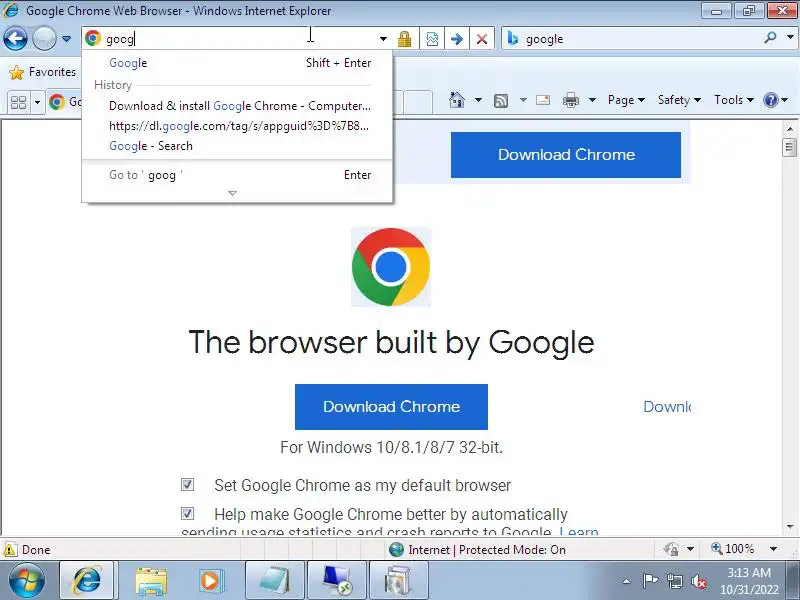Click the RSS Feeds icon

point(501,101)
